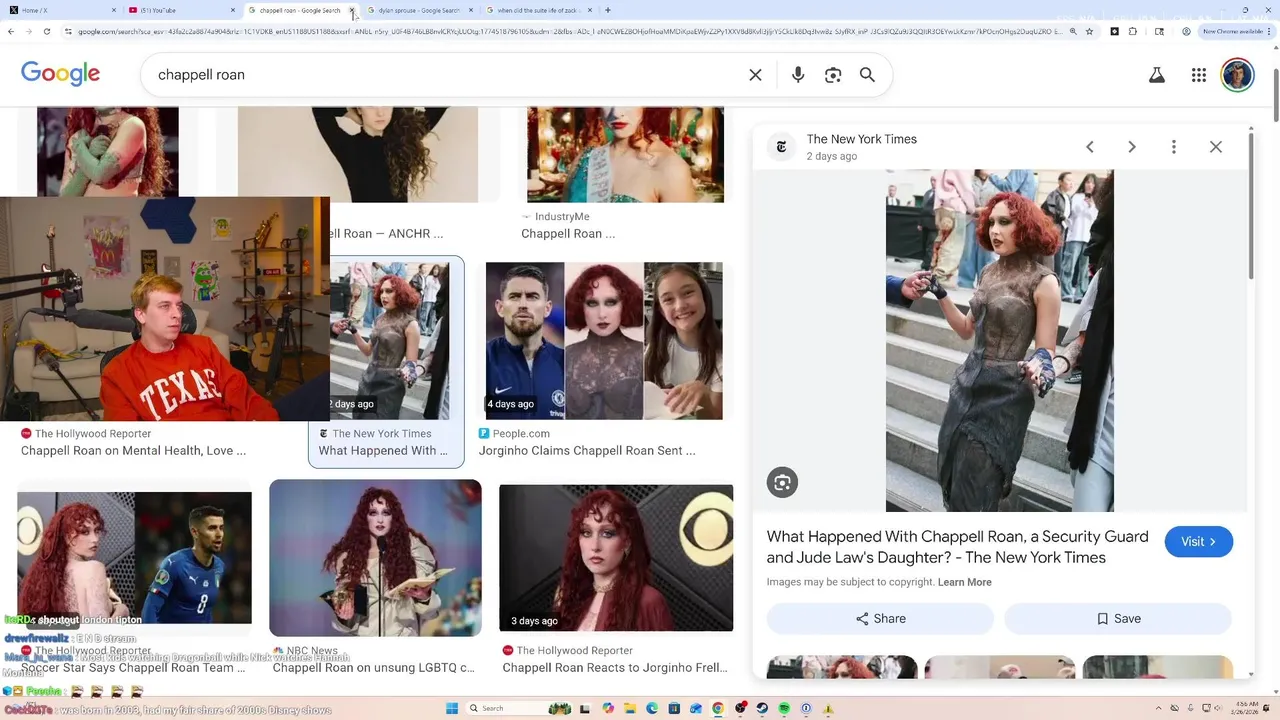Open New York Times article title link
This screenshot has height=720, width=1280.
click(x=958, y=547)
